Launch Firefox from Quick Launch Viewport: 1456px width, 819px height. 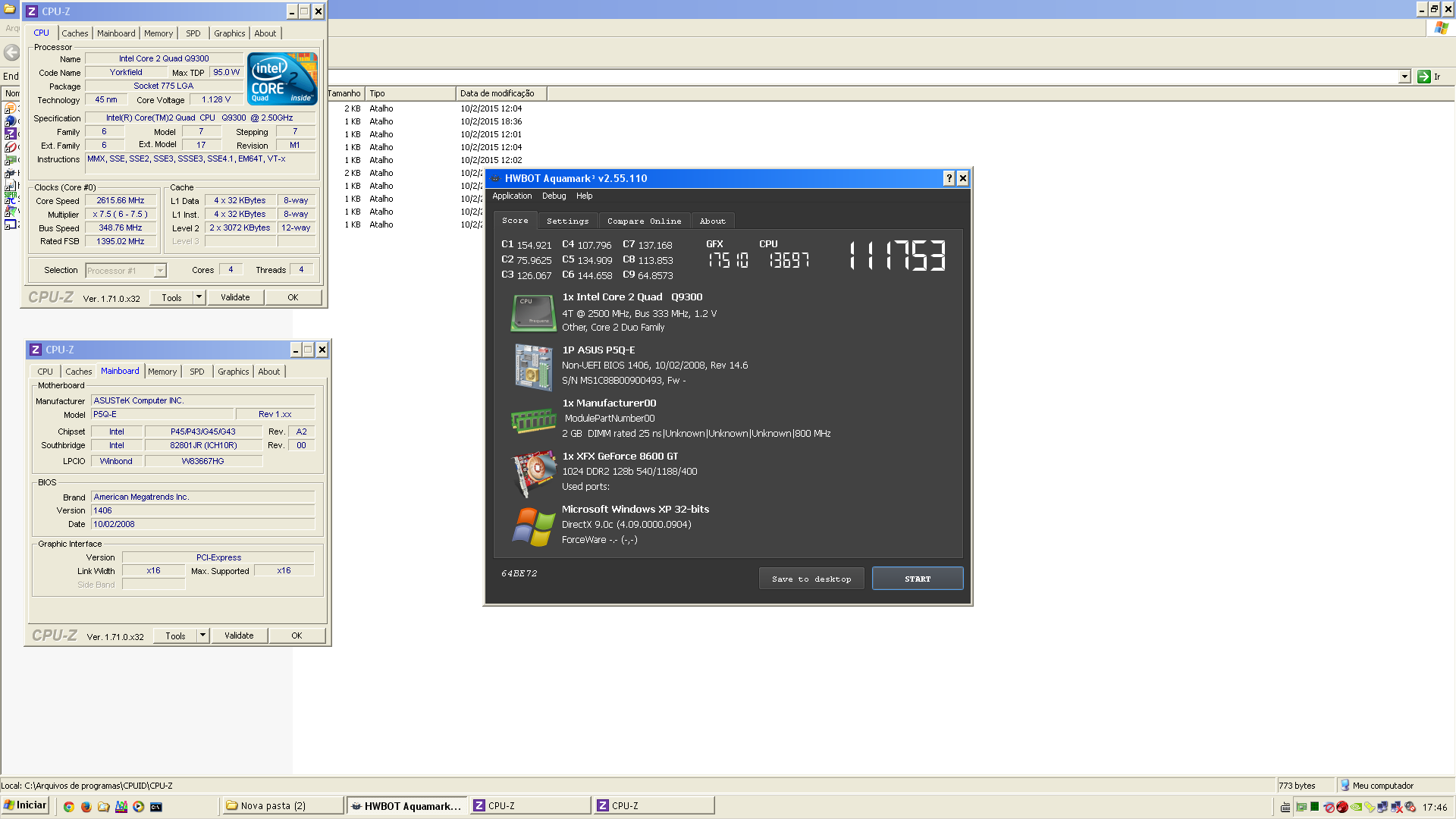click(x=86, y=807)
